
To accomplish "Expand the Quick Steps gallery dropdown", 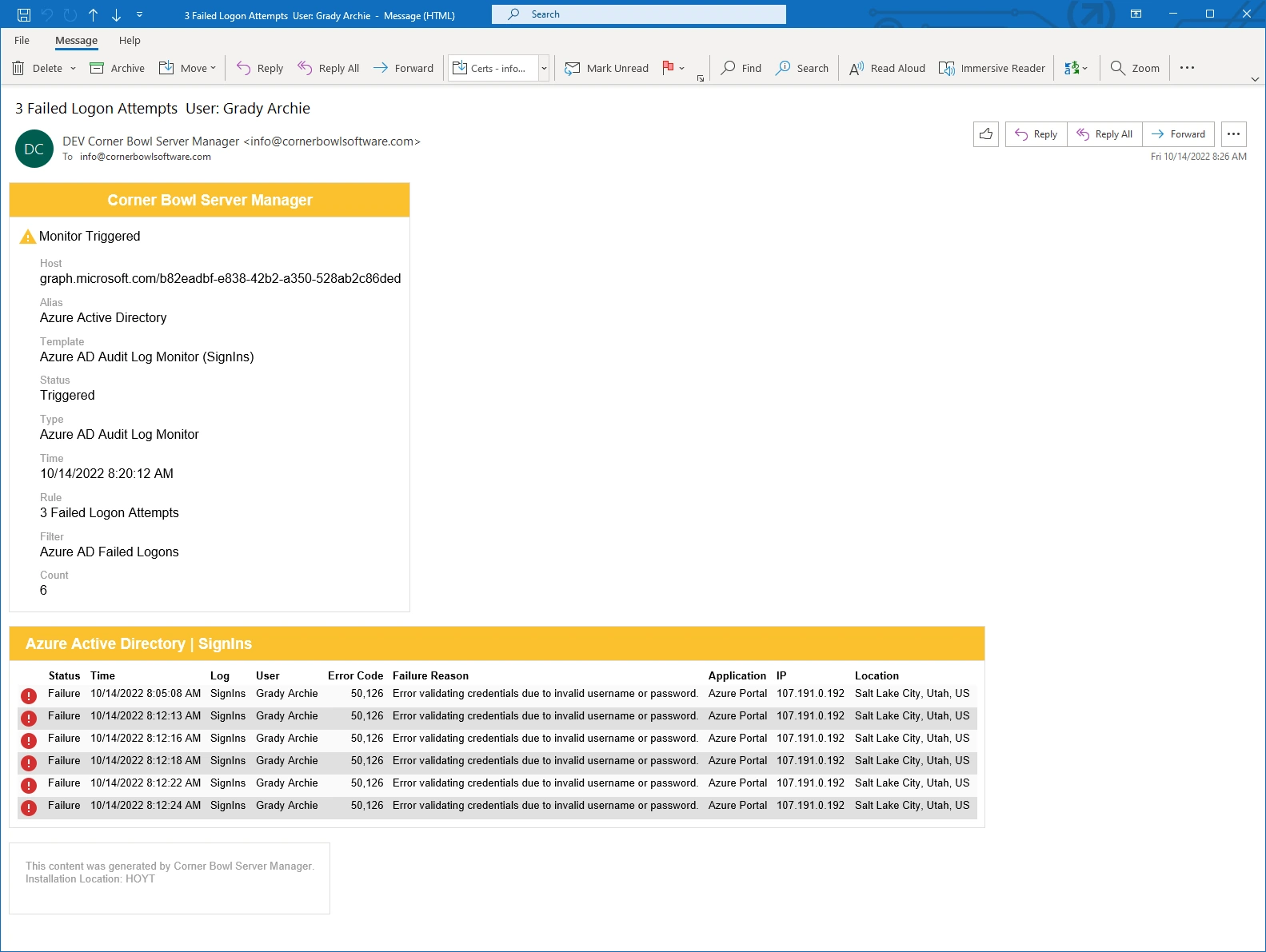I will tap(544, 68).
